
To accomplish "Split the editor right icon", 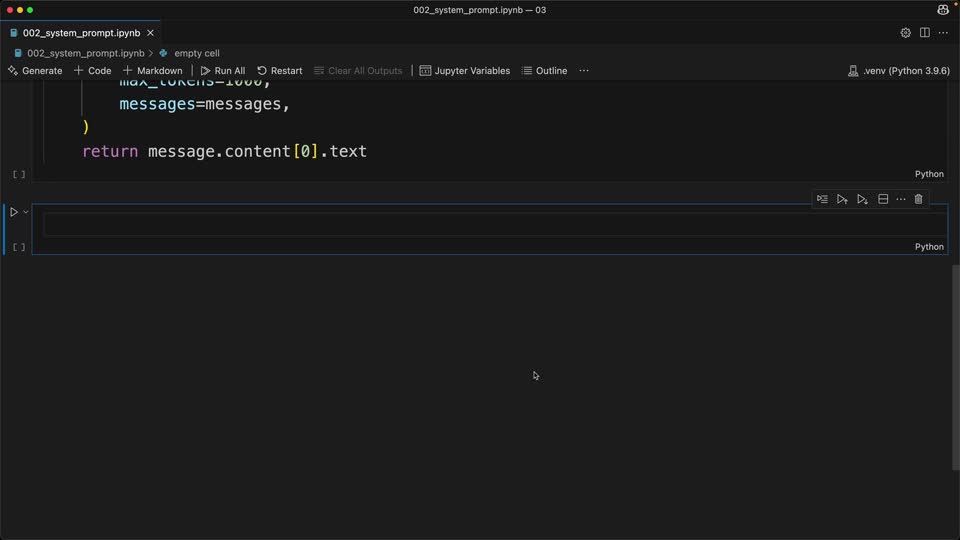I will coord(924,33).
